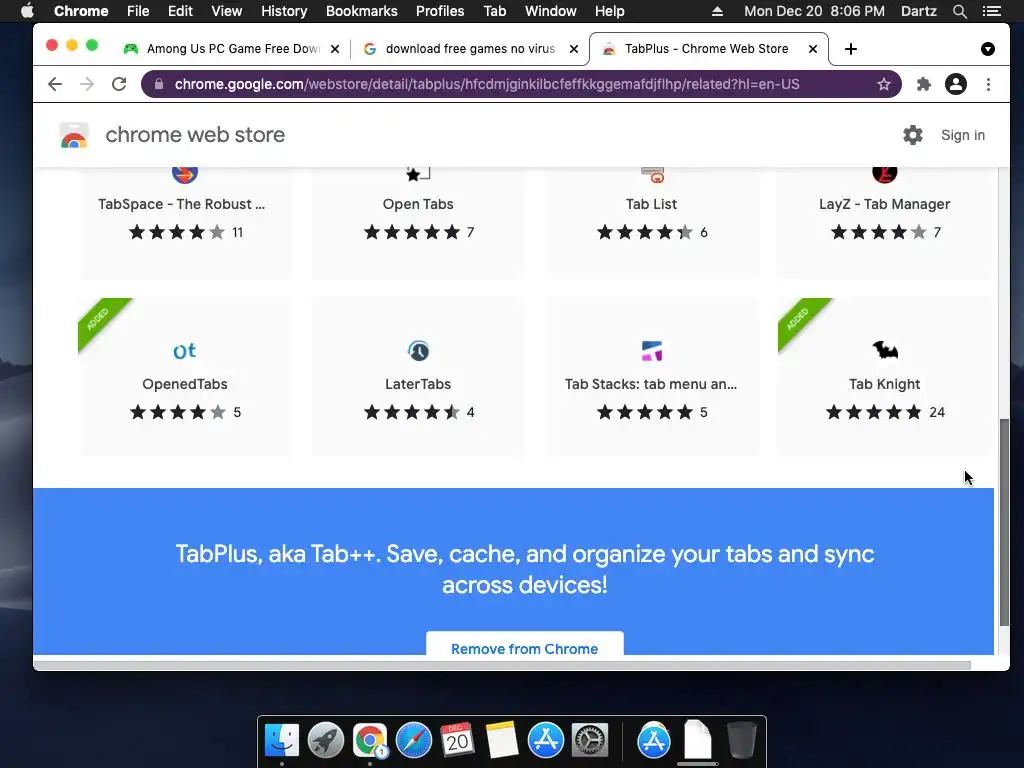Open Trash in the dock
Image resolution: width=1024 pixels, height=768 pixels.
[x=741, y=741]
